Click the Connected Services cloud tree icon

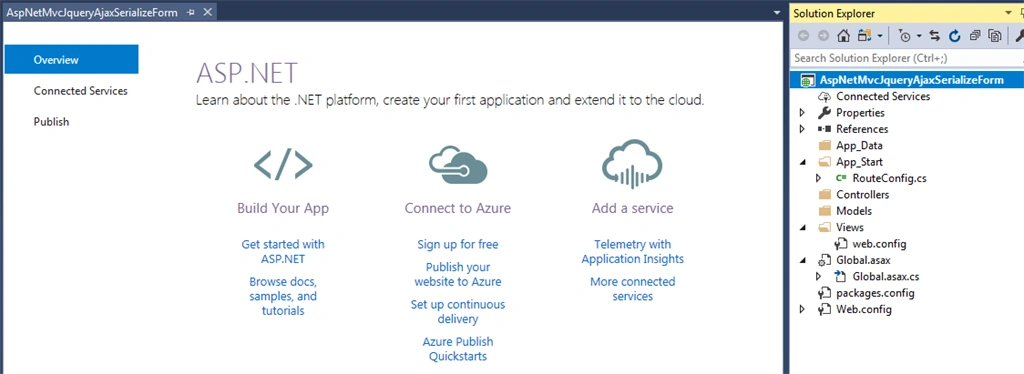[824, 97]
